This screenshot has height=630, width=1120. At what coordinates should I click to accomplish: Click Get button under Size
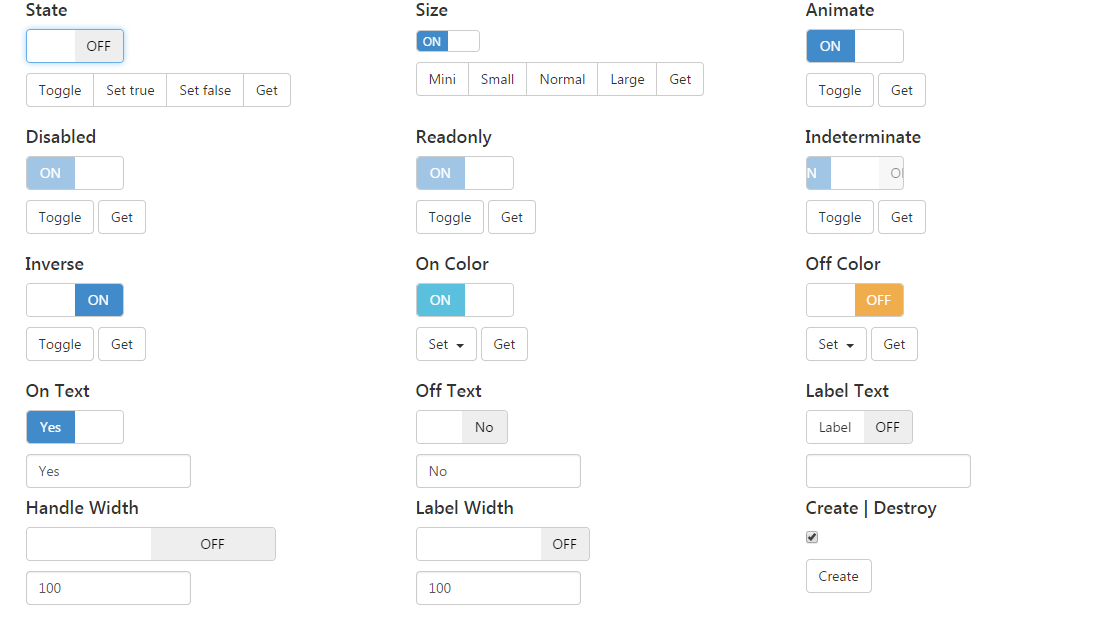tap(680, 79)
